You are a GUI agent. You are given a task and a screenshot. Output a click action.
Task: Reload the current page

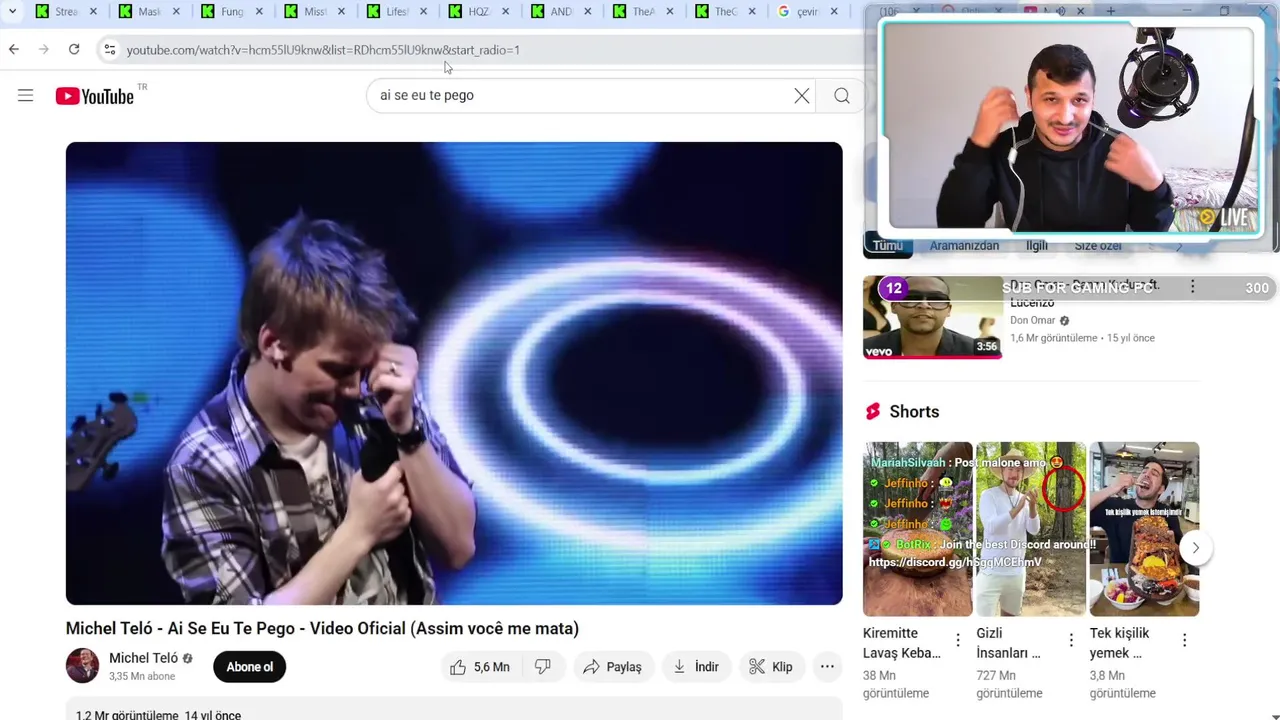(x=74, y=49)
